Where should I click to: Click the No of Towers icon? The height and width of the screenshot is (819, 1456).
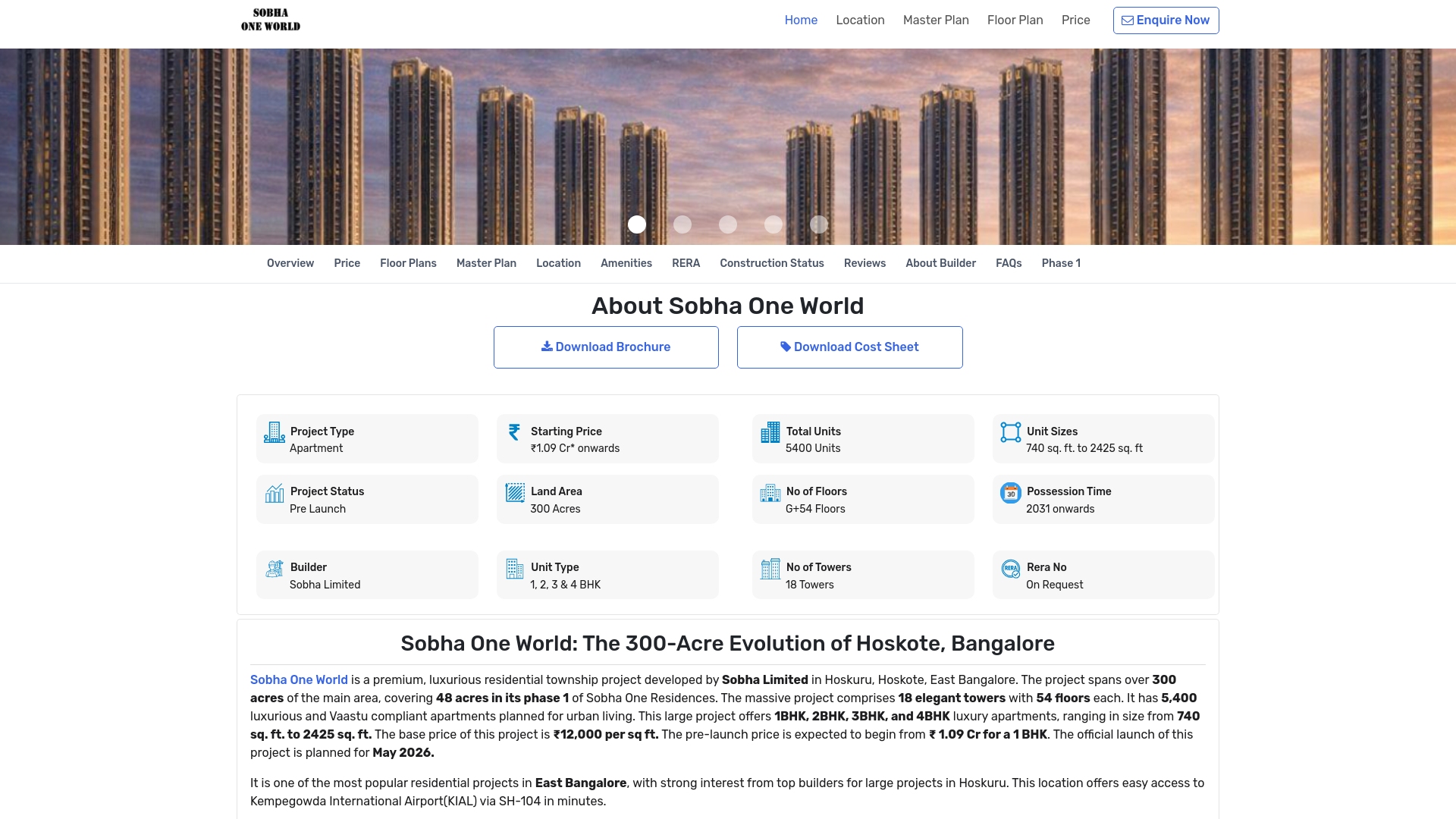tap(770, 569)
